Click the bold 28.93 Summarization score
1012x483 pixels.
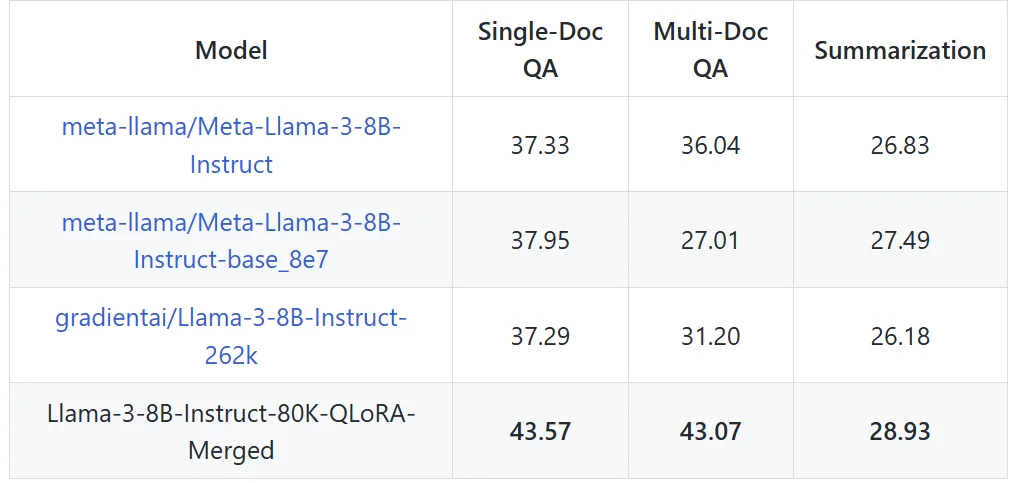click(900, 431)
